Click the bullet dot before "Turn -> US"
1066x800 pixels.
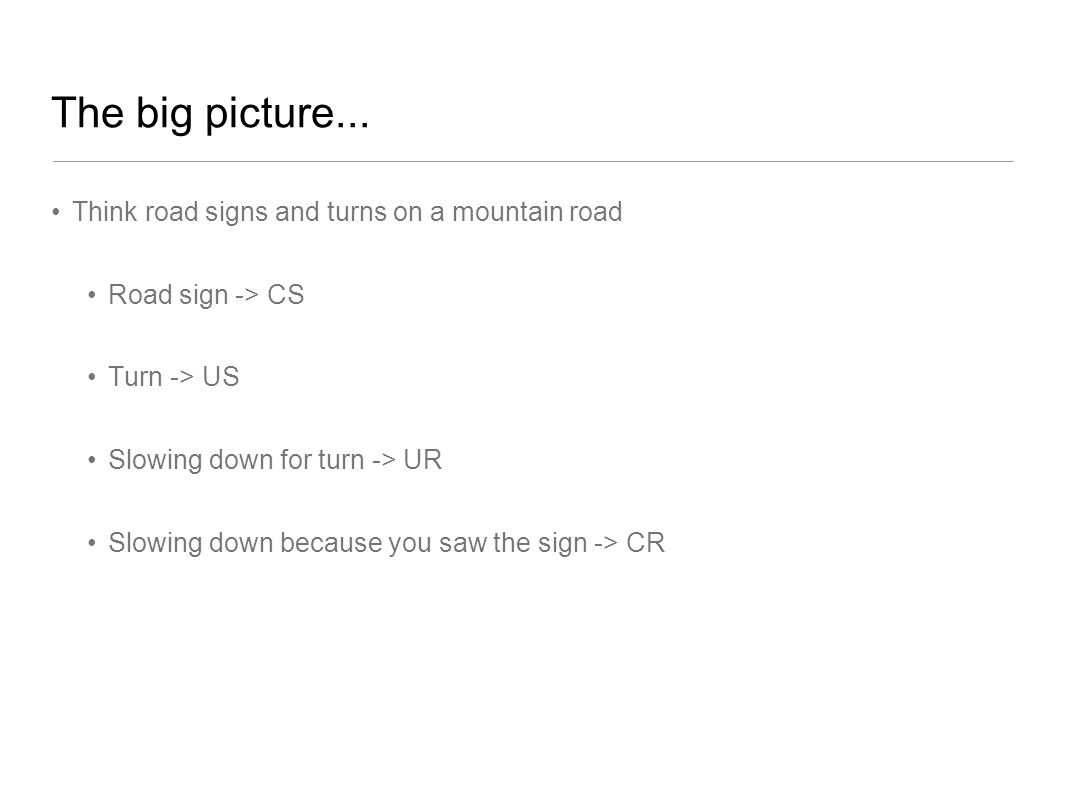[x=92, y=377]
